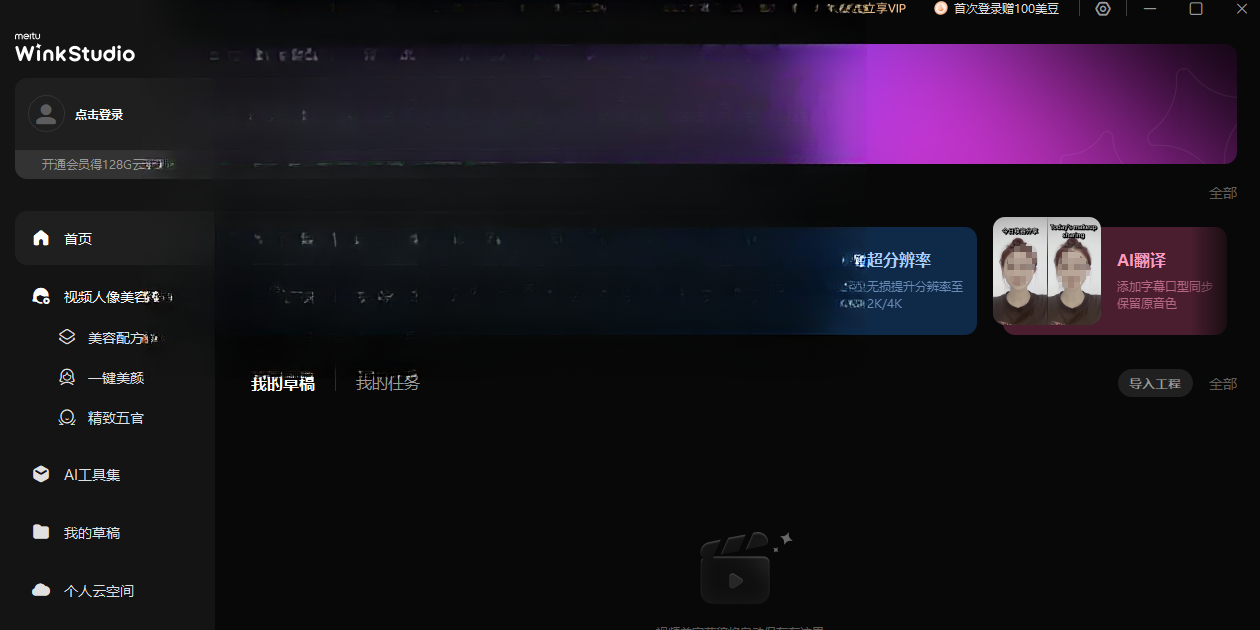Viewport: 1260px width, 630px height.
Task: Click the 我的草稿 folder icon
Action: [x=41, y=532]
